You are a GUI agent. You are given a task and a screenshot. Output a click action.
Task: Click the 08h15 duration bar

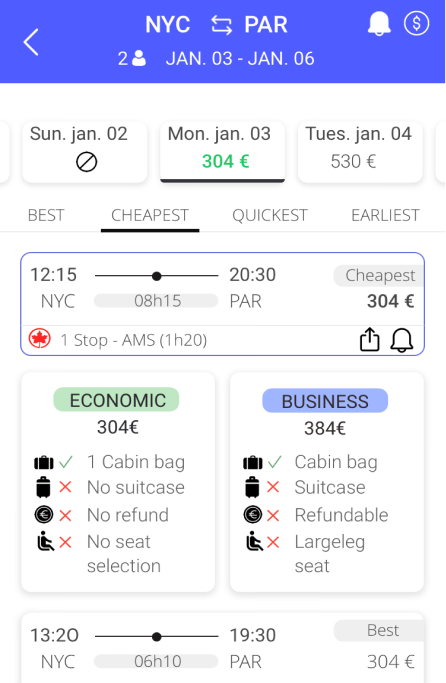click(156, 301)
